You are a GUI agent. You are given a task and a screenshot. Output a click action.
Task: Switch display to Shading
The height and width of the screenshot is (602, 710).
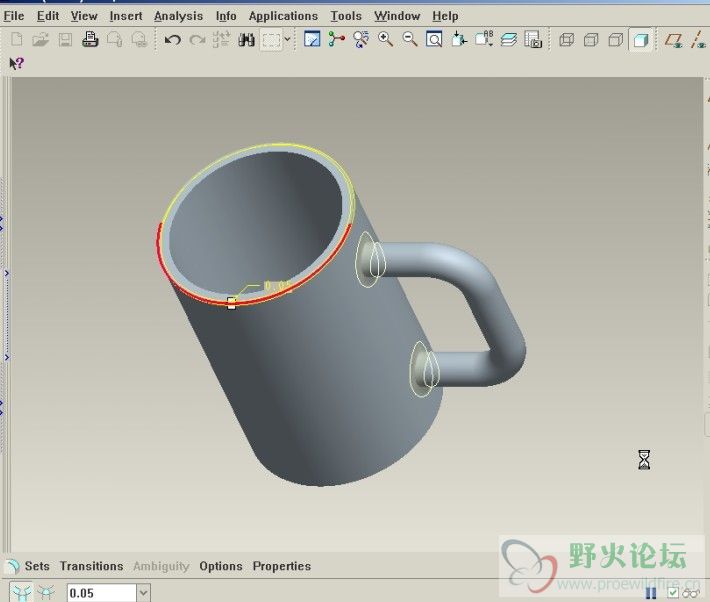pyautogui.click(x=640, y=40)
